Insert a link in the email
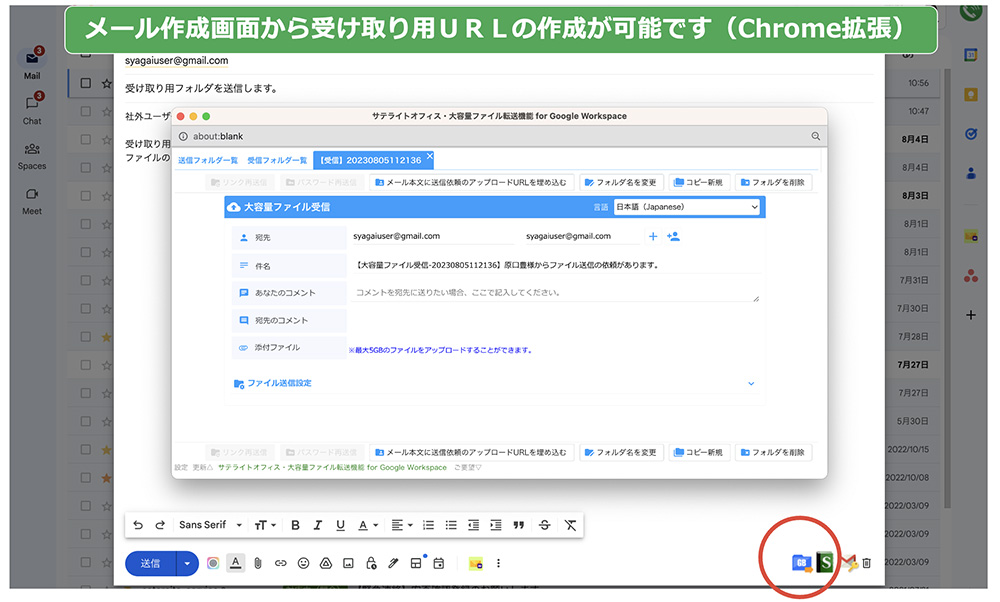 [x=281, y=563]
